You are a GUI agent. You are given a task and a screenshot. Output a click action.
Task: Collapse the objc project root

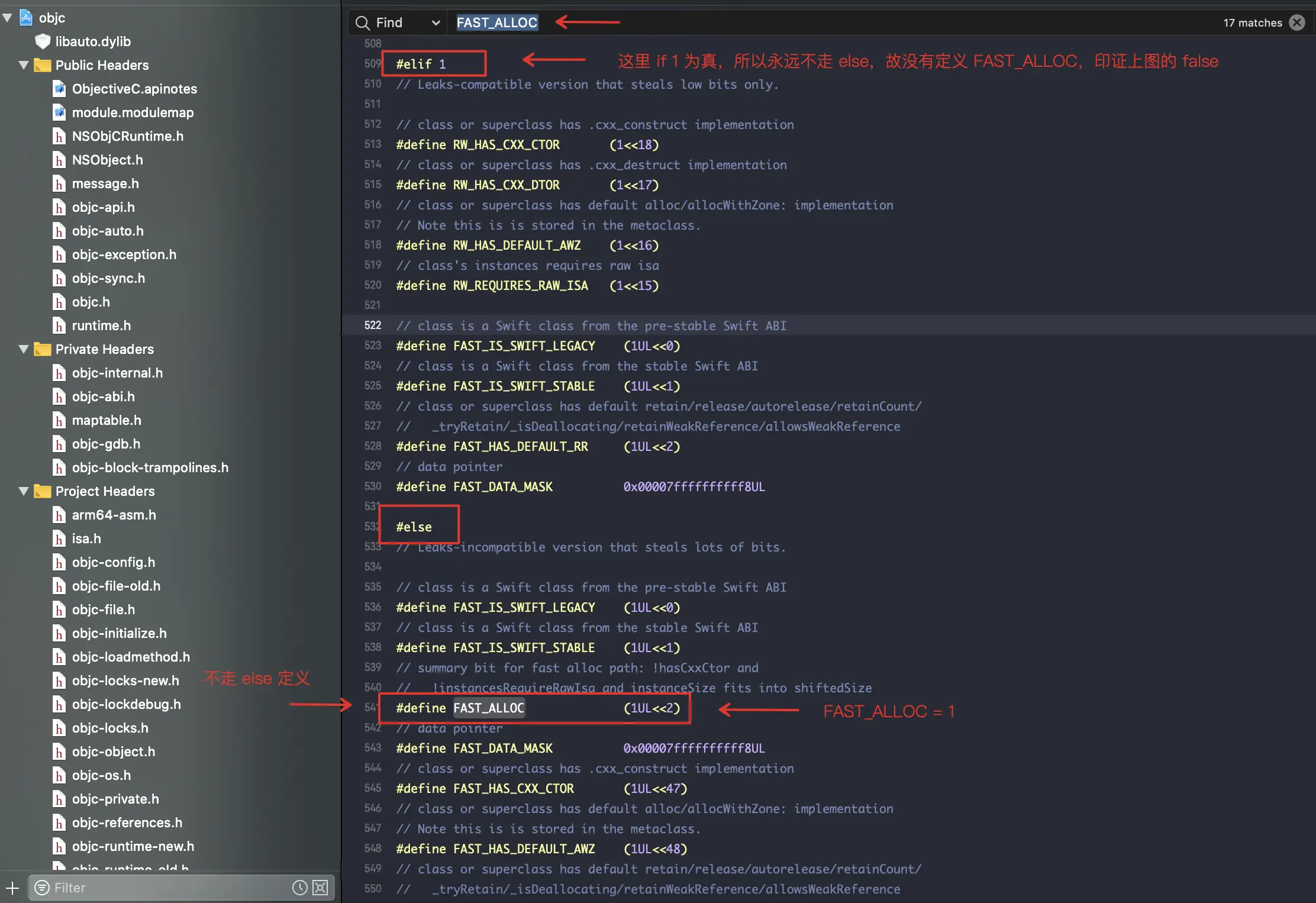pos(7,18)
